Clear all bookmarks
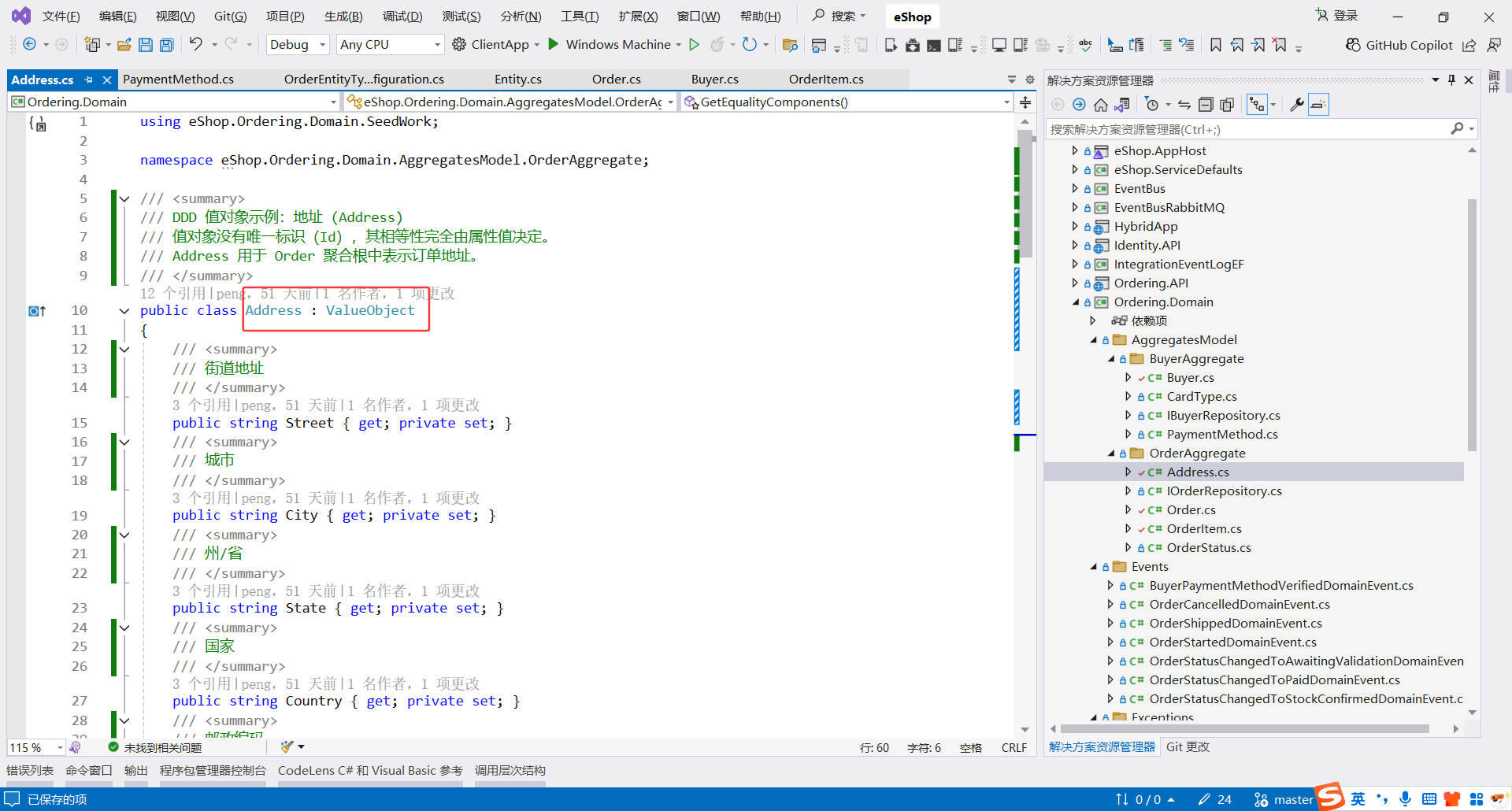 point(1280,45)
